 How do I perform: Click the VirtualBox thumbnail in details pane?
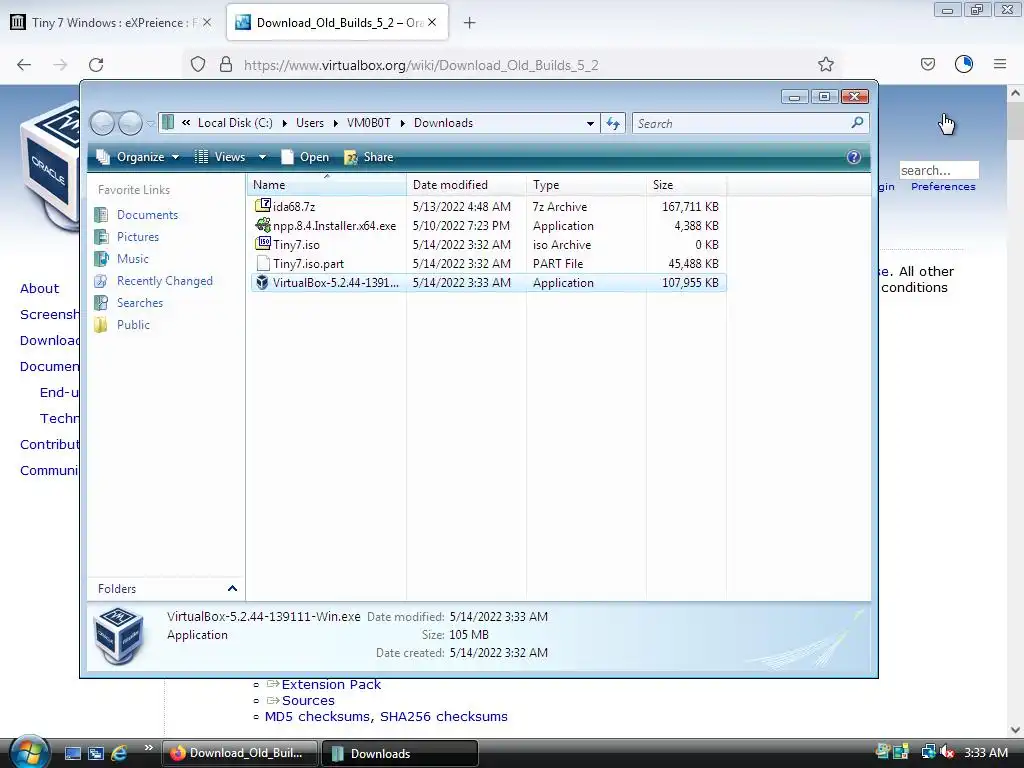click(118, 635)
